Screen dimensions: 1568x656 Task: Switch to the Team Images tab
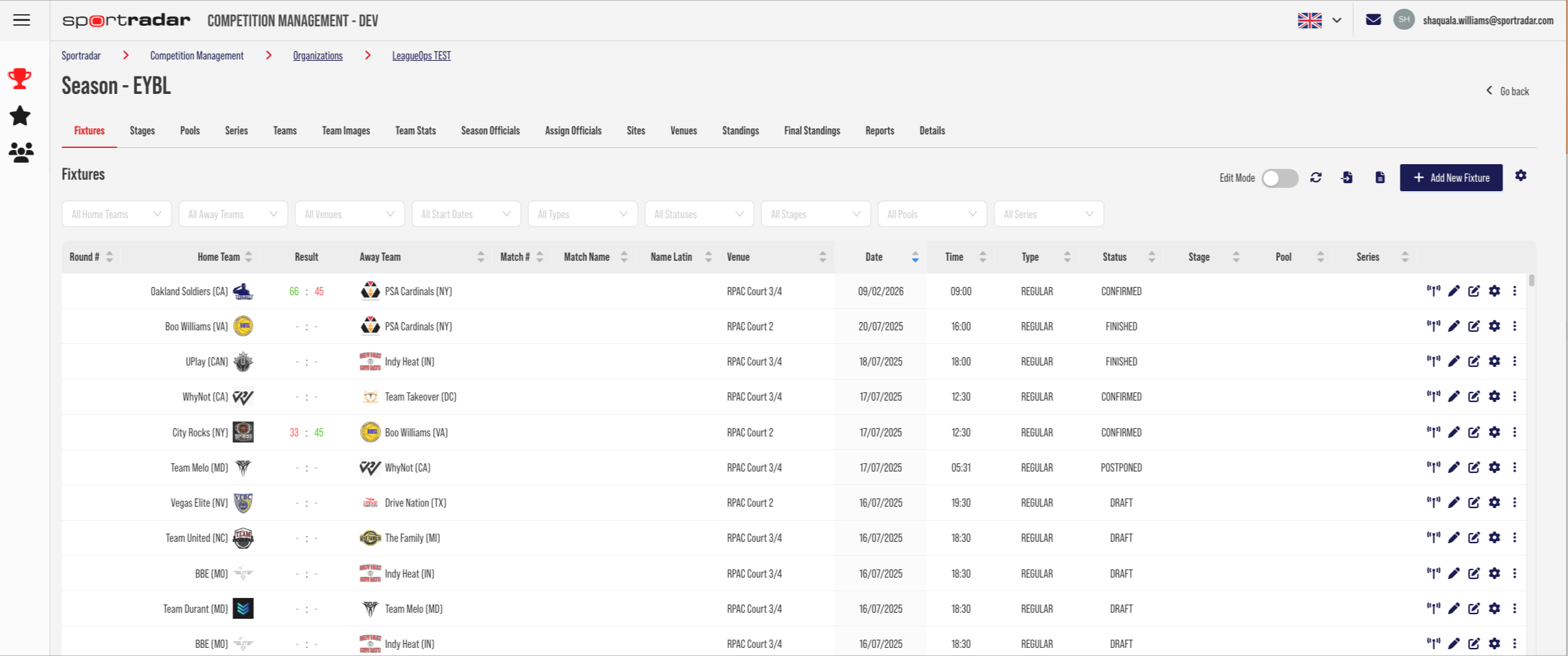pos(346,130)
